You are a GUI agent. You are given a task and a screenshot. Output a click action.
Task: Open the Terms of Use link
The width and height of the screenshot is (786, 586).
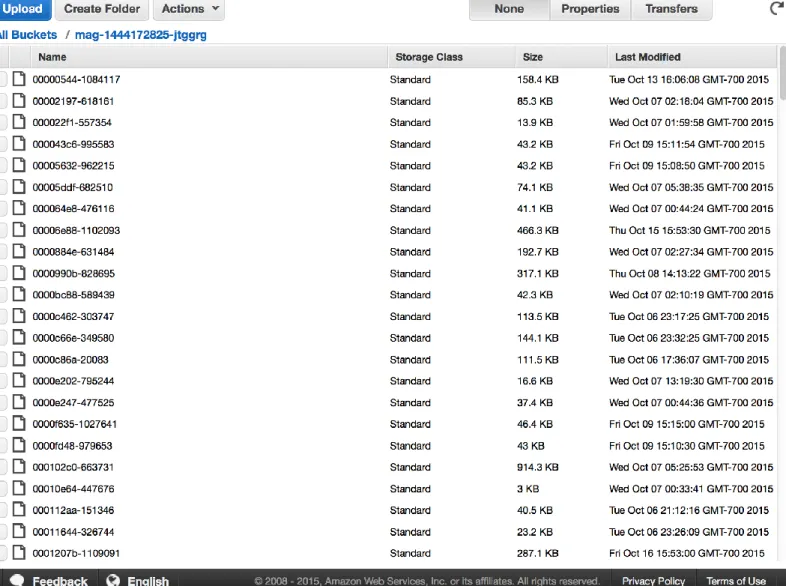[736, 580]
